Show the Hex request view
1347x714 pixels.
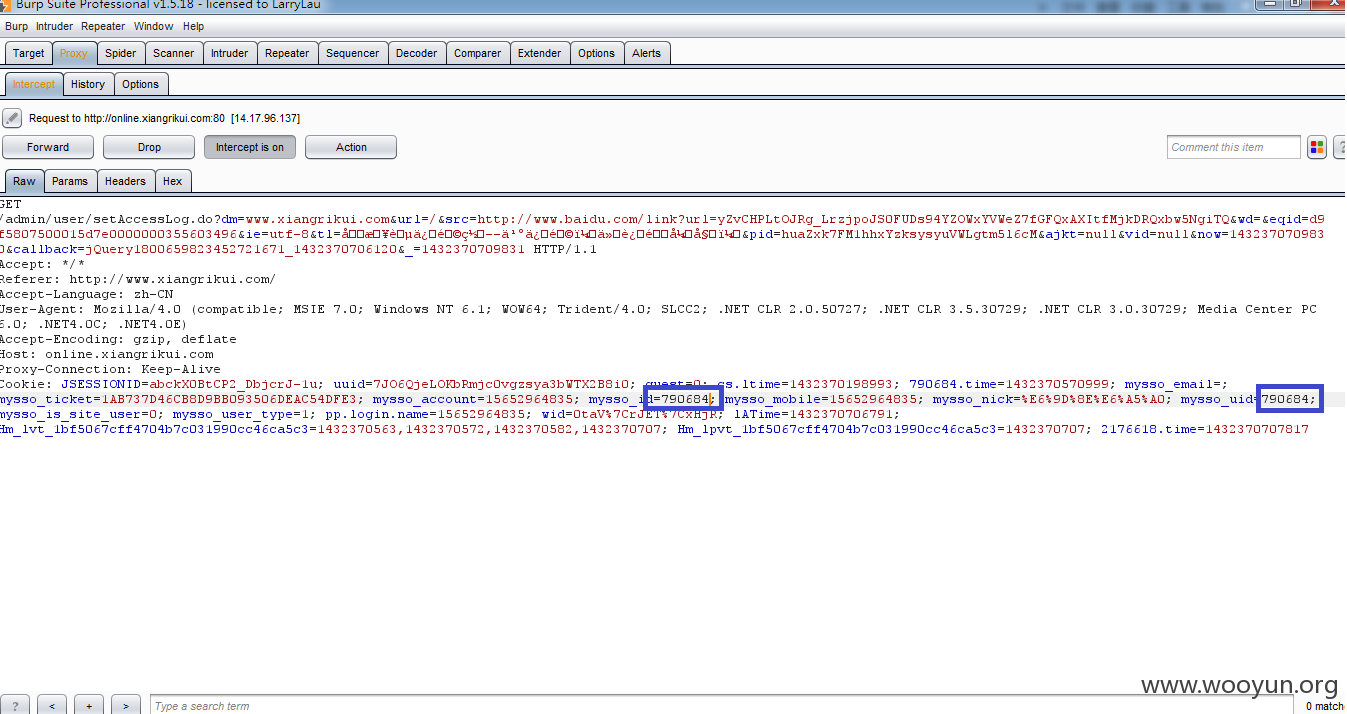[173, 181]
